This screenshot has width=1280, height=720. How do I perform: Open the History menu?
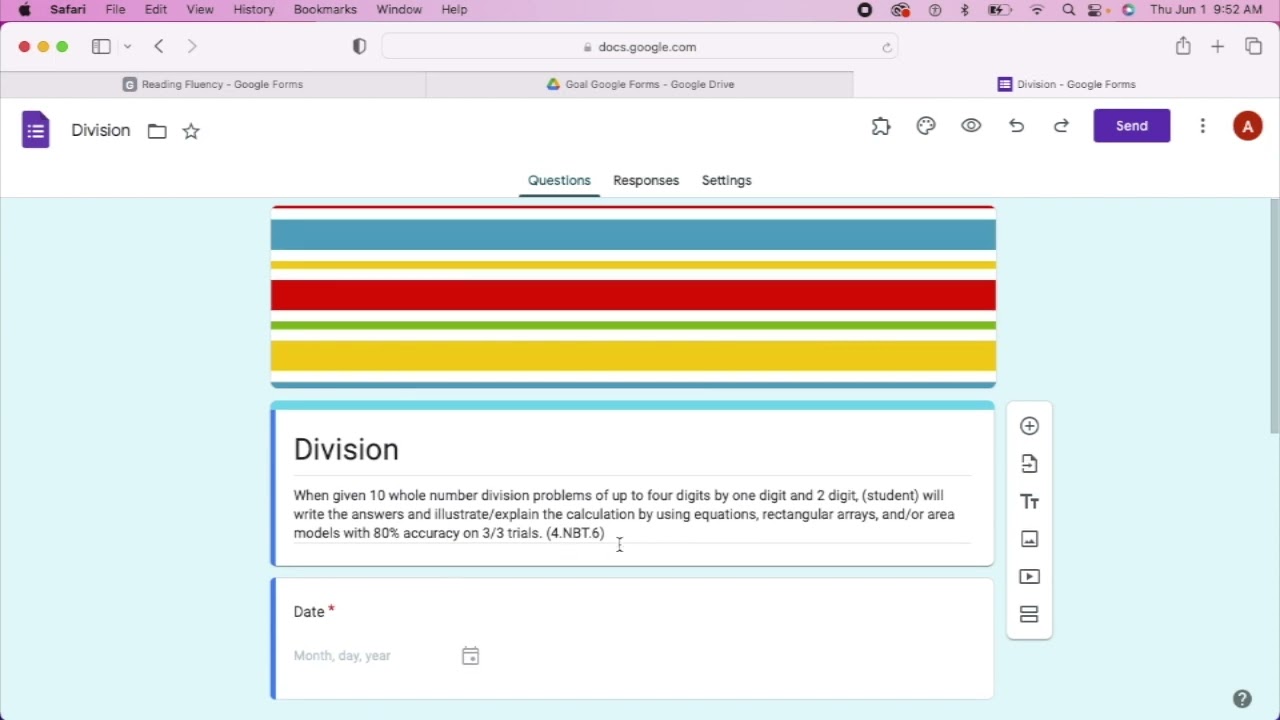(253, 9)
